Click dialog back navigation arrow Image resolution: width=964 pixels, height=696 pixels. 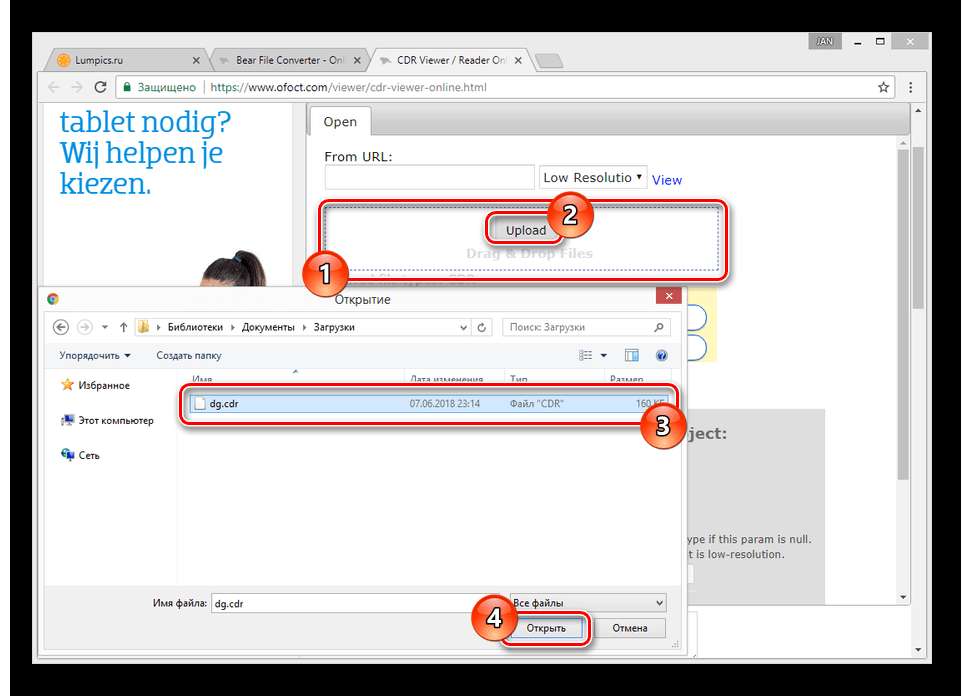(x=61, y=327)
